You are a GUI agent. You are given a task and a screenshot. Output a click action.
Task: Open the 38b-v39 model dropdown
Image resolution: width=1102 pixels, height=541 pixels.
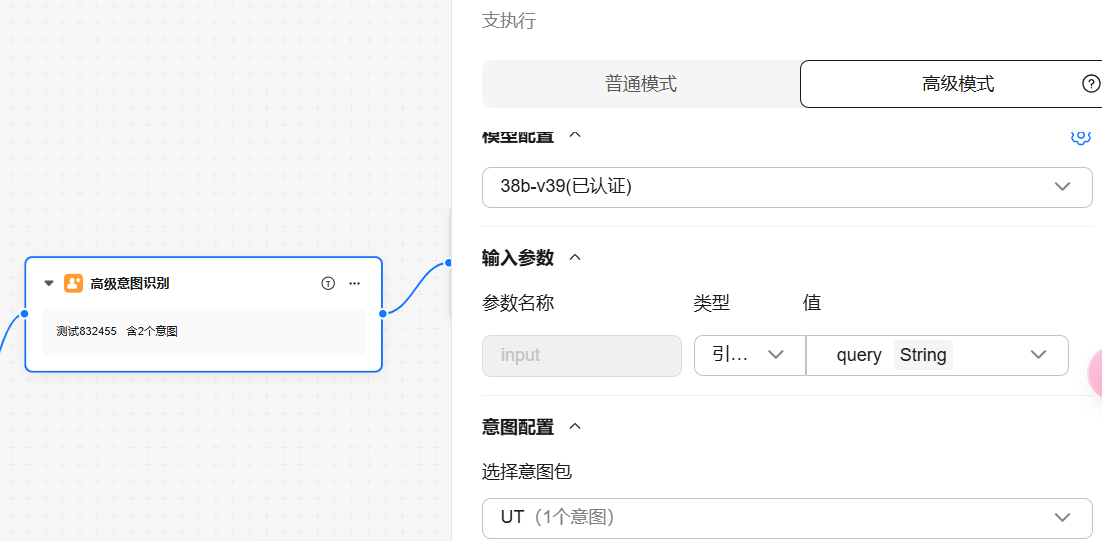click(x=787, y=187)
